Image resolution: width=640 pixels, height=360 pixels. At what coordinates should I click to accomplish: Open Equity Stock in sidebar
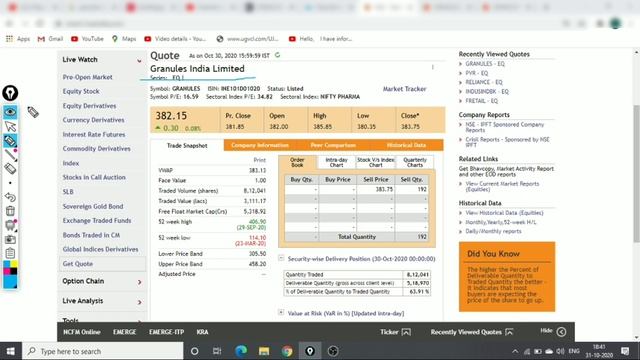tap(81, 91)
